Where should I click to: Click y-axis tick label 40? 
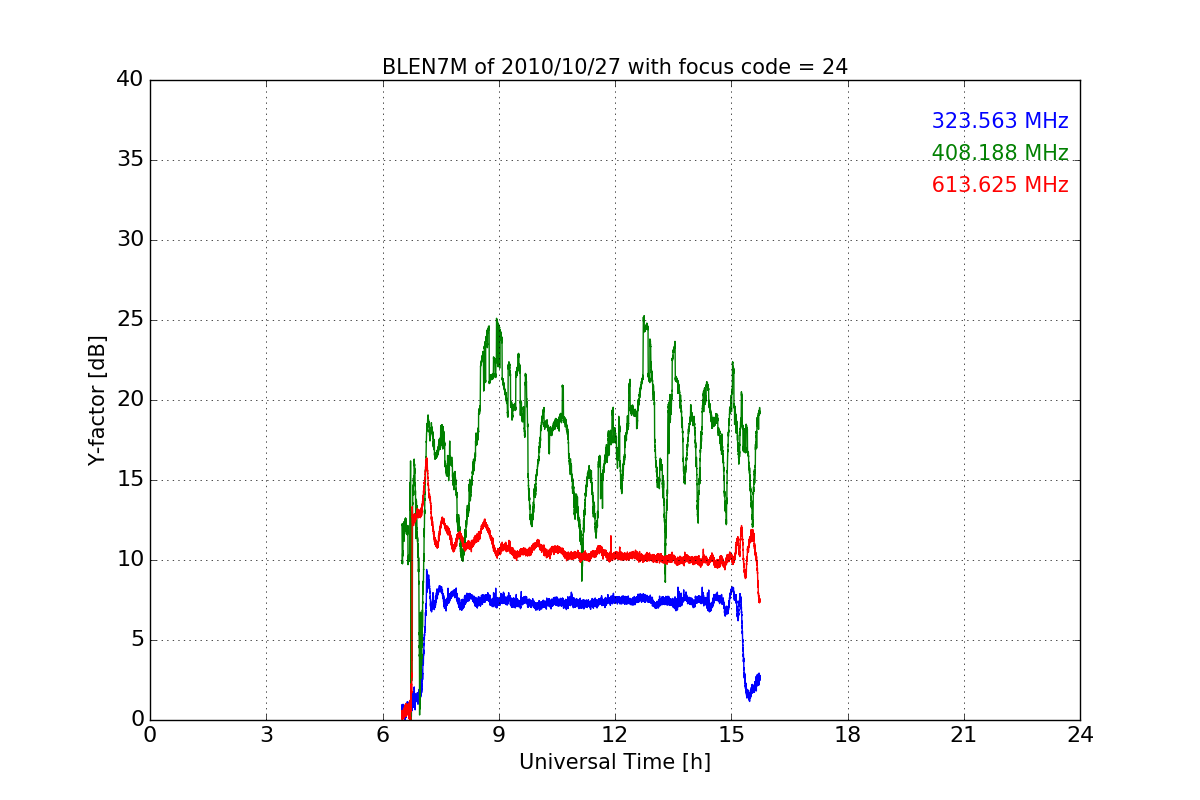point(130,80)
